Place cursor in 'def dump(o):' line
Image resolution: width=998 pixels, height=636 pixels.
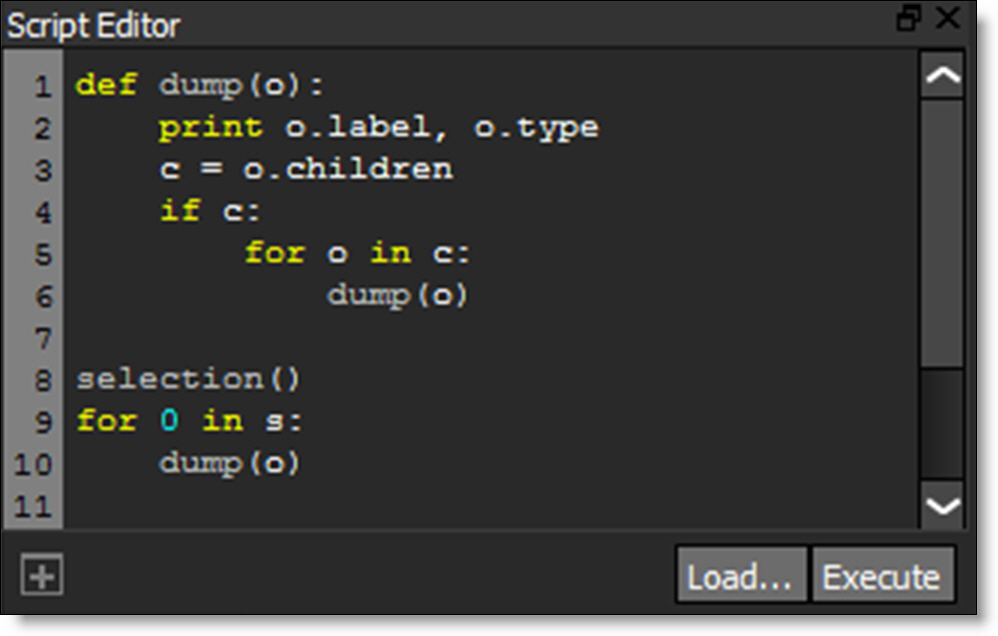coord(200,85)
